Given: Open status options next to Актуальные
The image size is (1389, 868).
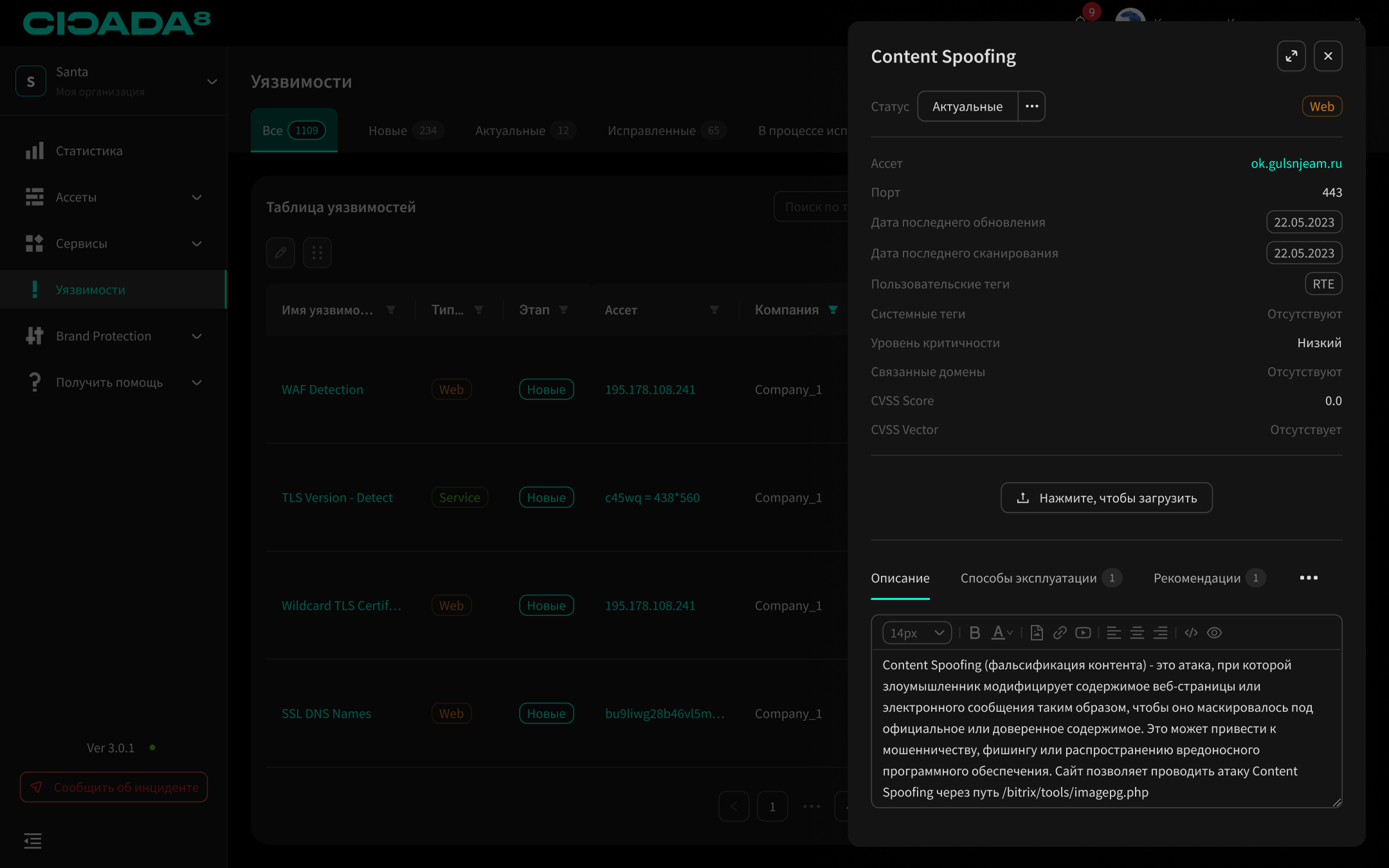Looking at the screenshot, I should coord(1031,106).
